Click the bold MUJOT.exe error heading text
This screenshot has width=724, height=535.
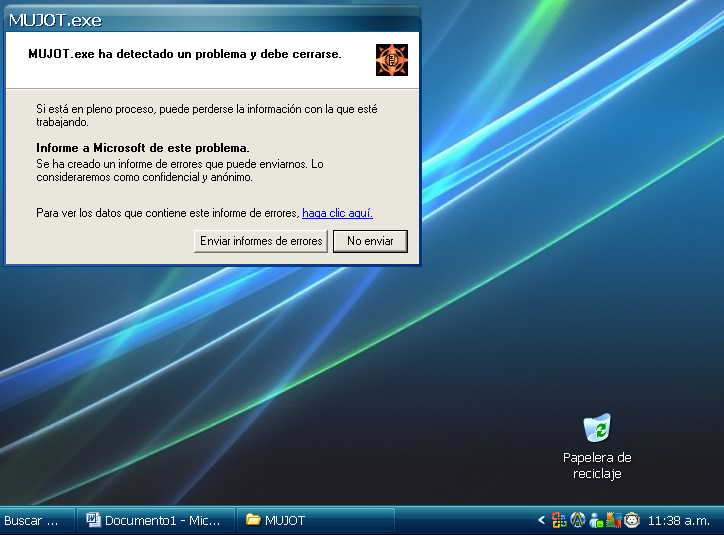[x=185, y=54]
